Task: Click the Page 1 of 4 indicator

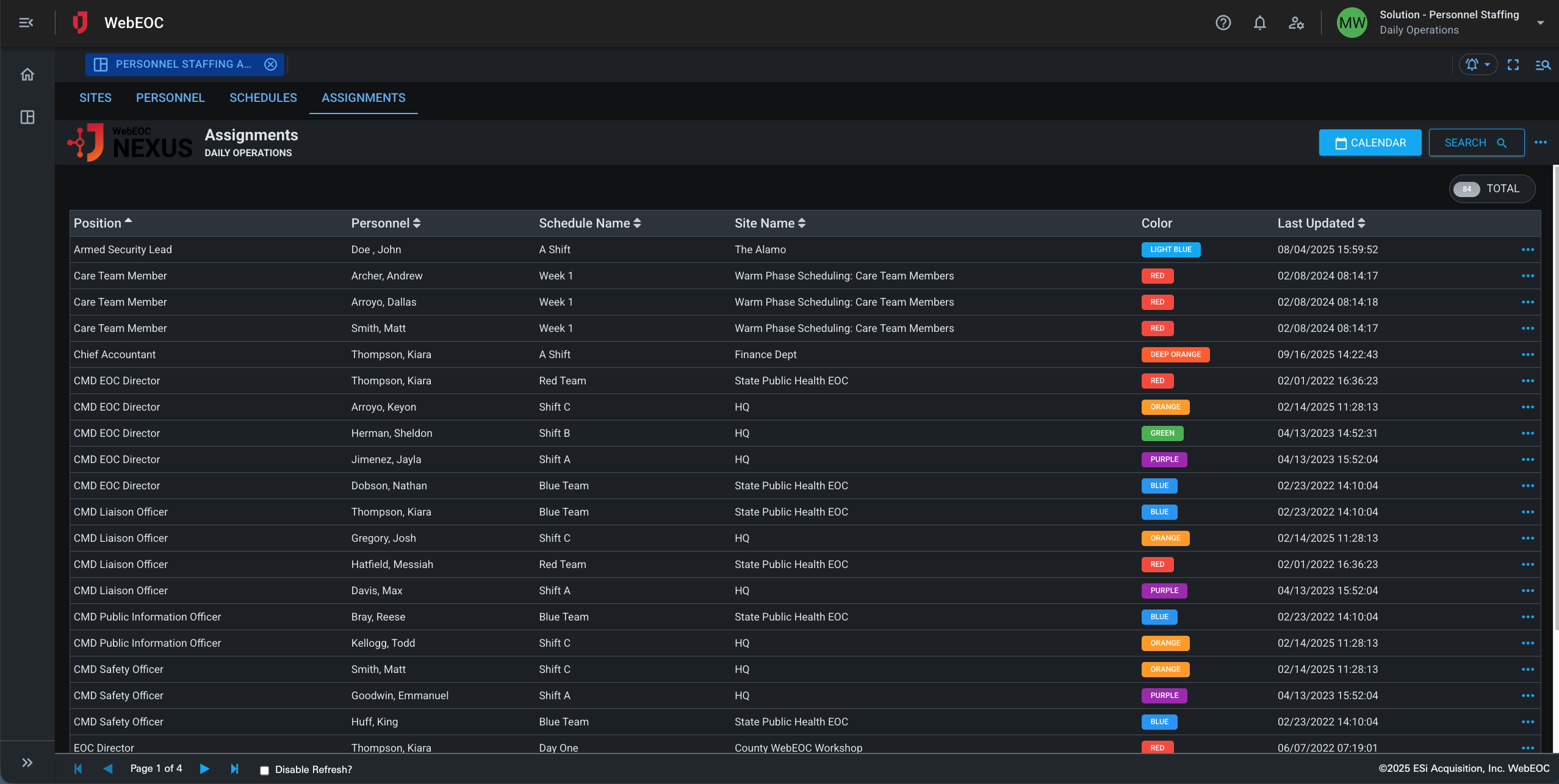Action: [x=156, y=769]
